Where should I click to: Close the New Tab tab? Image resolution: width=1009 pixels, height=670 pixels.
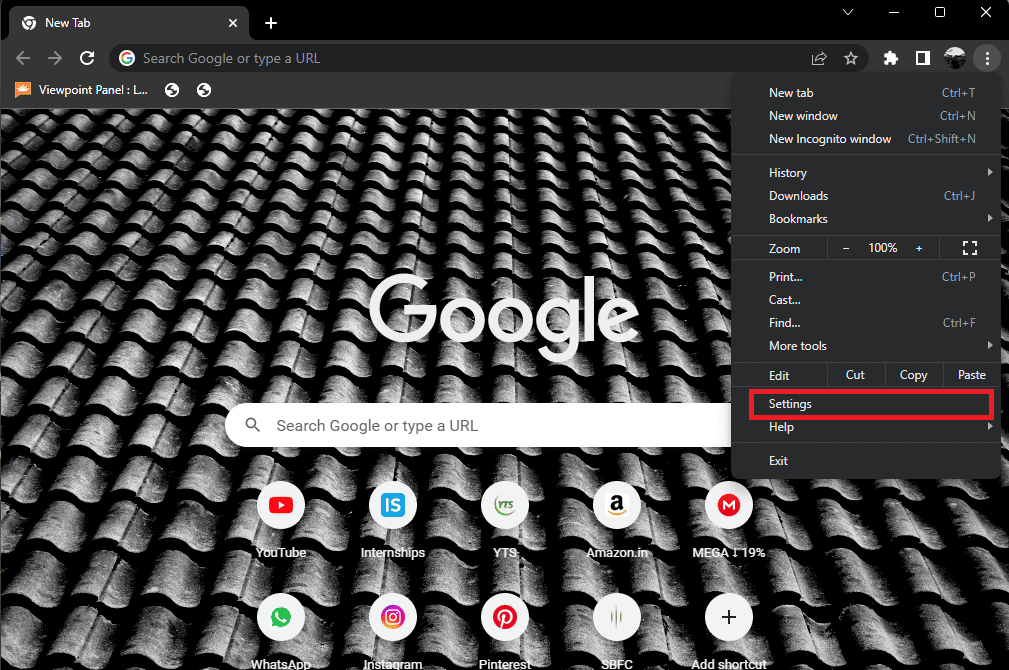(233, 23)
